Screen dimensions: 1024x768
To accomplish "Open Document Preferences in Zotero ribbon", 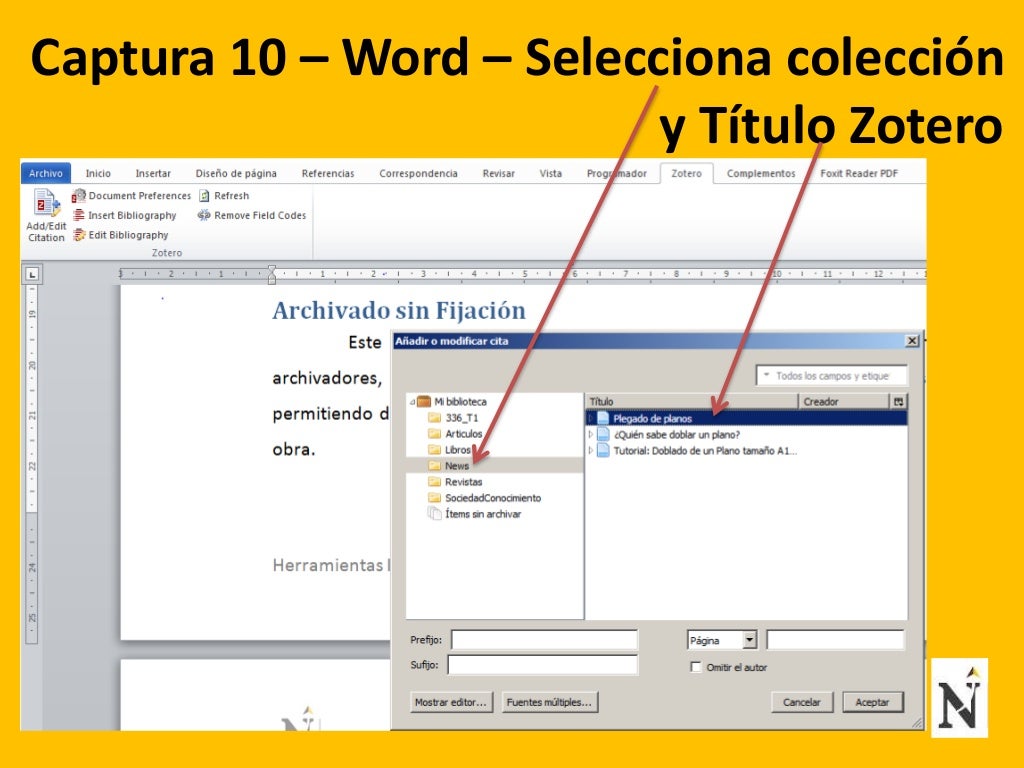I will [131, 195].
